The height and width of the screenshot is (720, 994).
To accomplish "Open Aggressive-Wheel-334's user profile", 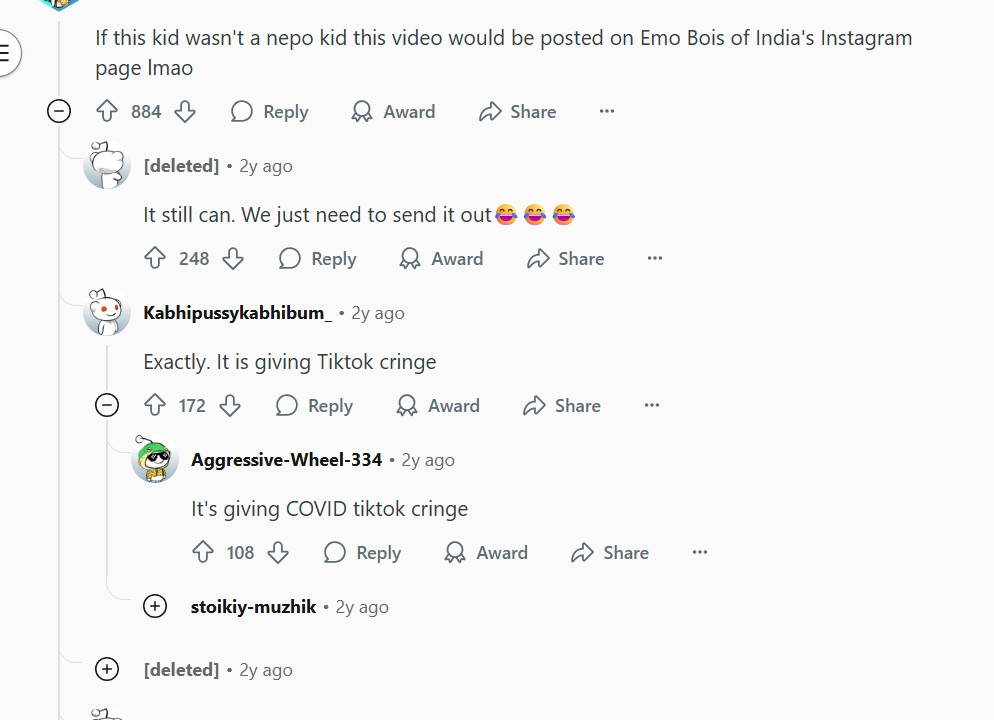I will coord(286,460).
